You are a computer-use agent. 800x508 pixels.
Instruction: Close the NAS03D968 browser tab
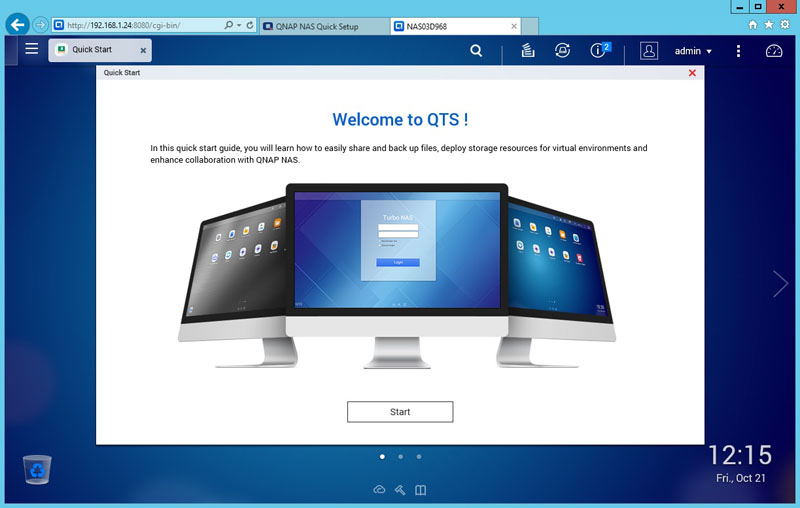[x=514, y=26]
